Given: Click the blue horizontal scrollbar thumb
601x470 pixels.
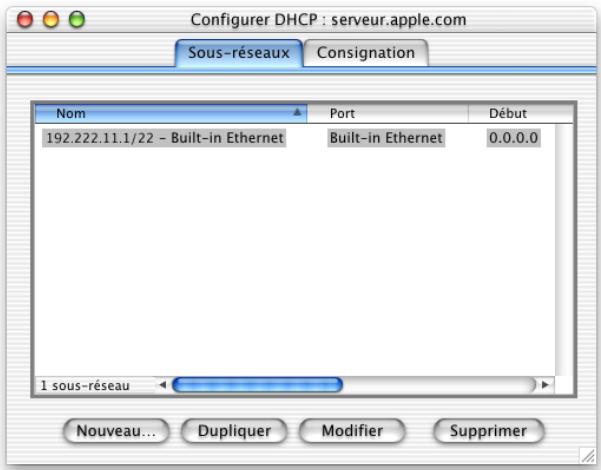Looking at the screenshot, I should [x=257, y=385].
